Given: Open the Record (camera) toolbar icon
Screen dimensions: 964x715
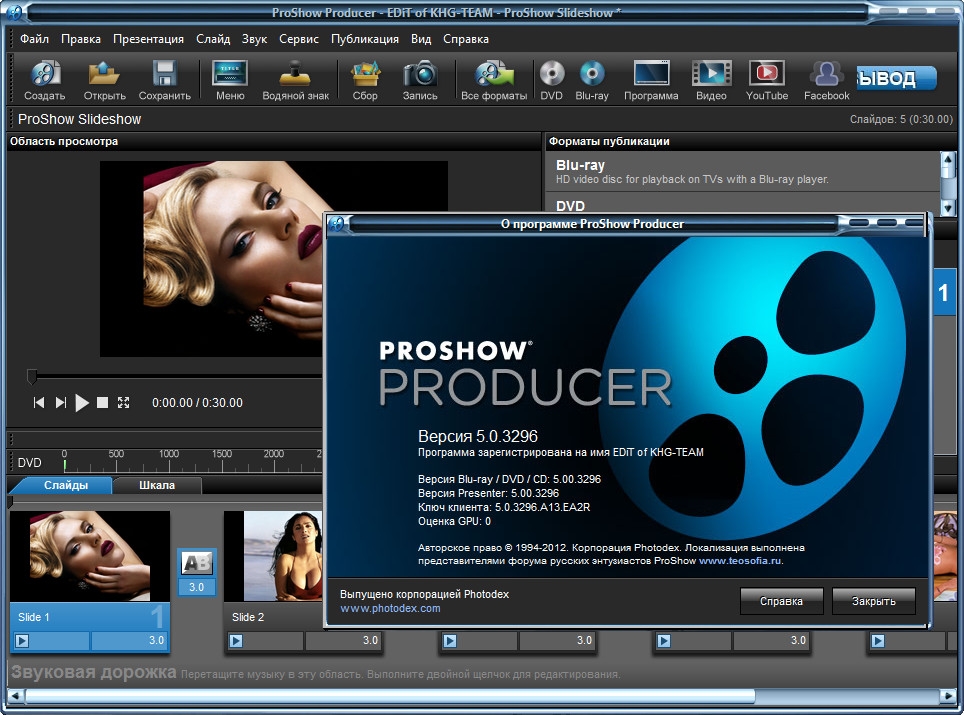Looking at the screenshot, I should click(x=420, y=75).
